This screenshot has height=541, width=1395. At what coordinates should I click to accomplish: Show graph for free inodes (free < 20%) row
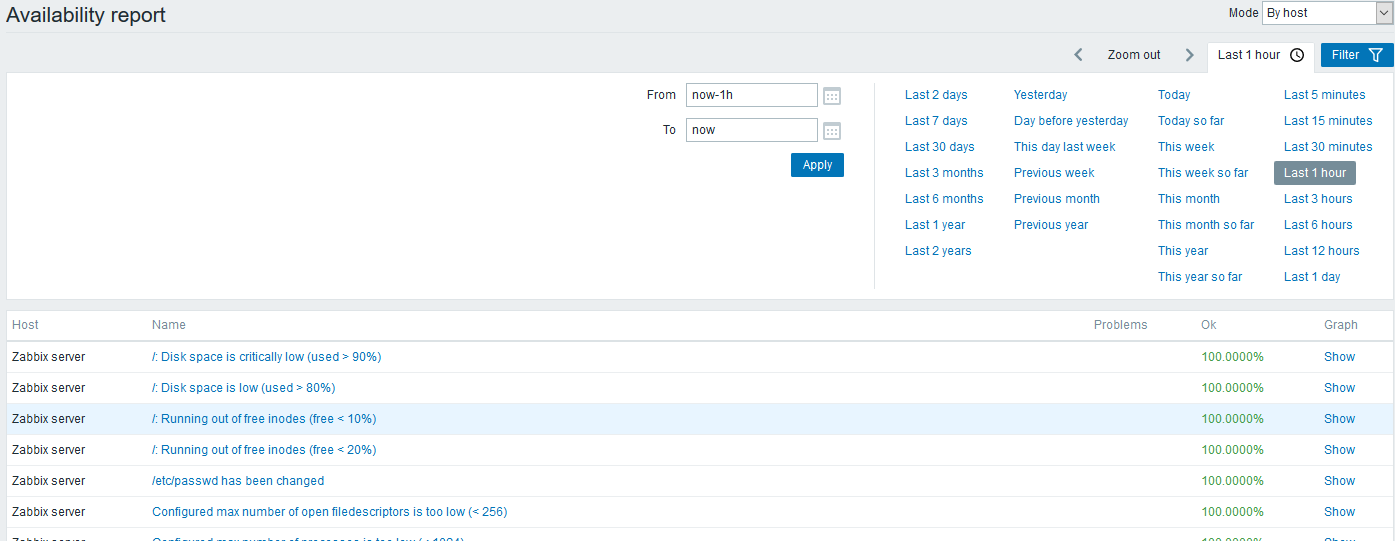(x=1339, y=450)
